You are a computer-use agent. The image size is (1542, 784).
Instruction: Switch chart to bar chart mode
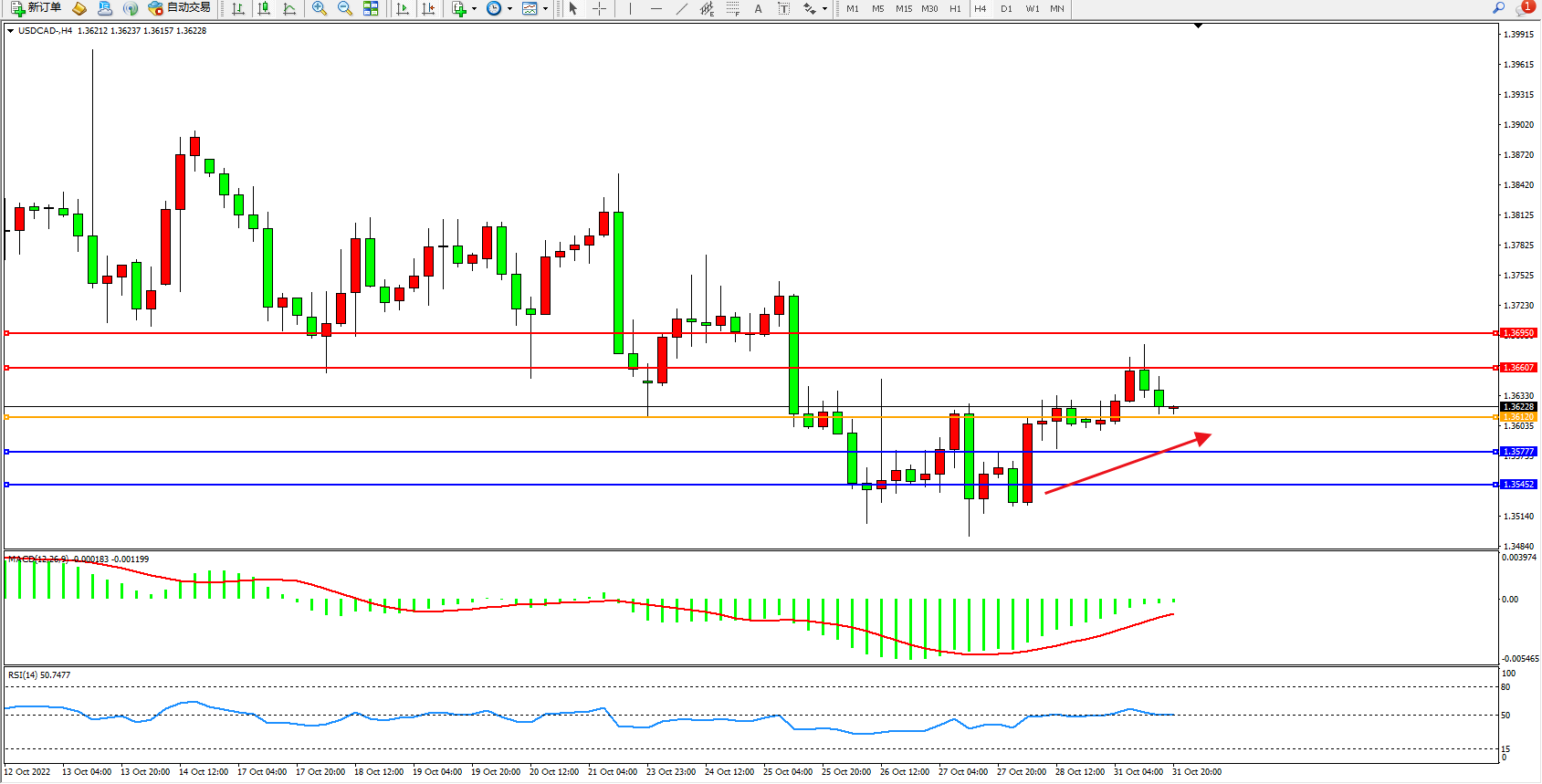(x=238, y=8)
